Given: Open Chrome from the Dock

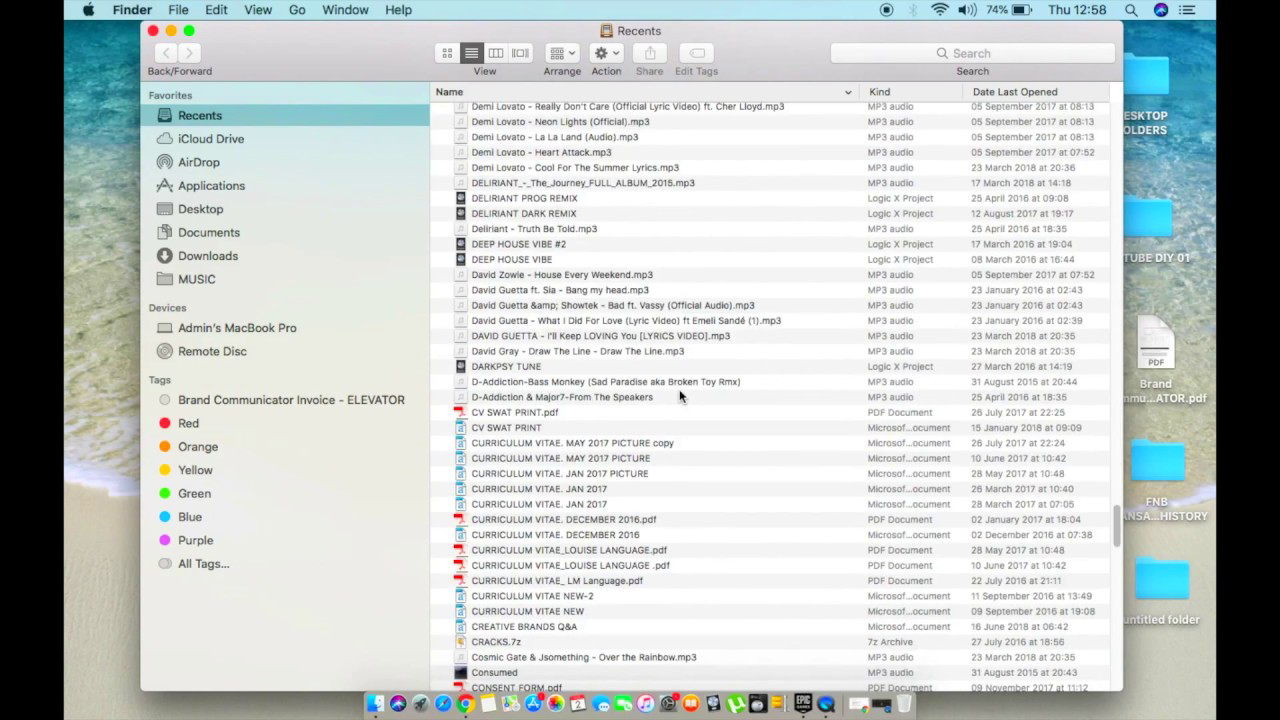Looking at the screenshot, I should [x=465, y=704].
